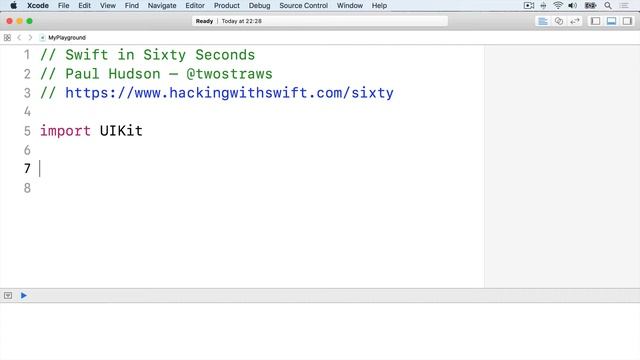Click the '@twostraws' comment text
Image resolution: width=640 pixels, height=360 pixels.
pyautogui.click(x=229, y=74)
